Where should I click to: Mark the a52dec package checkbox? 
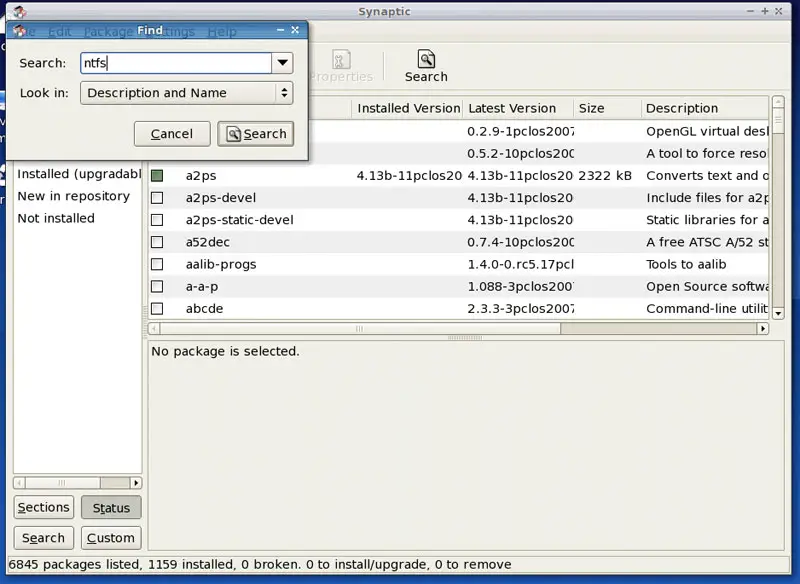[x=157, y=242]
